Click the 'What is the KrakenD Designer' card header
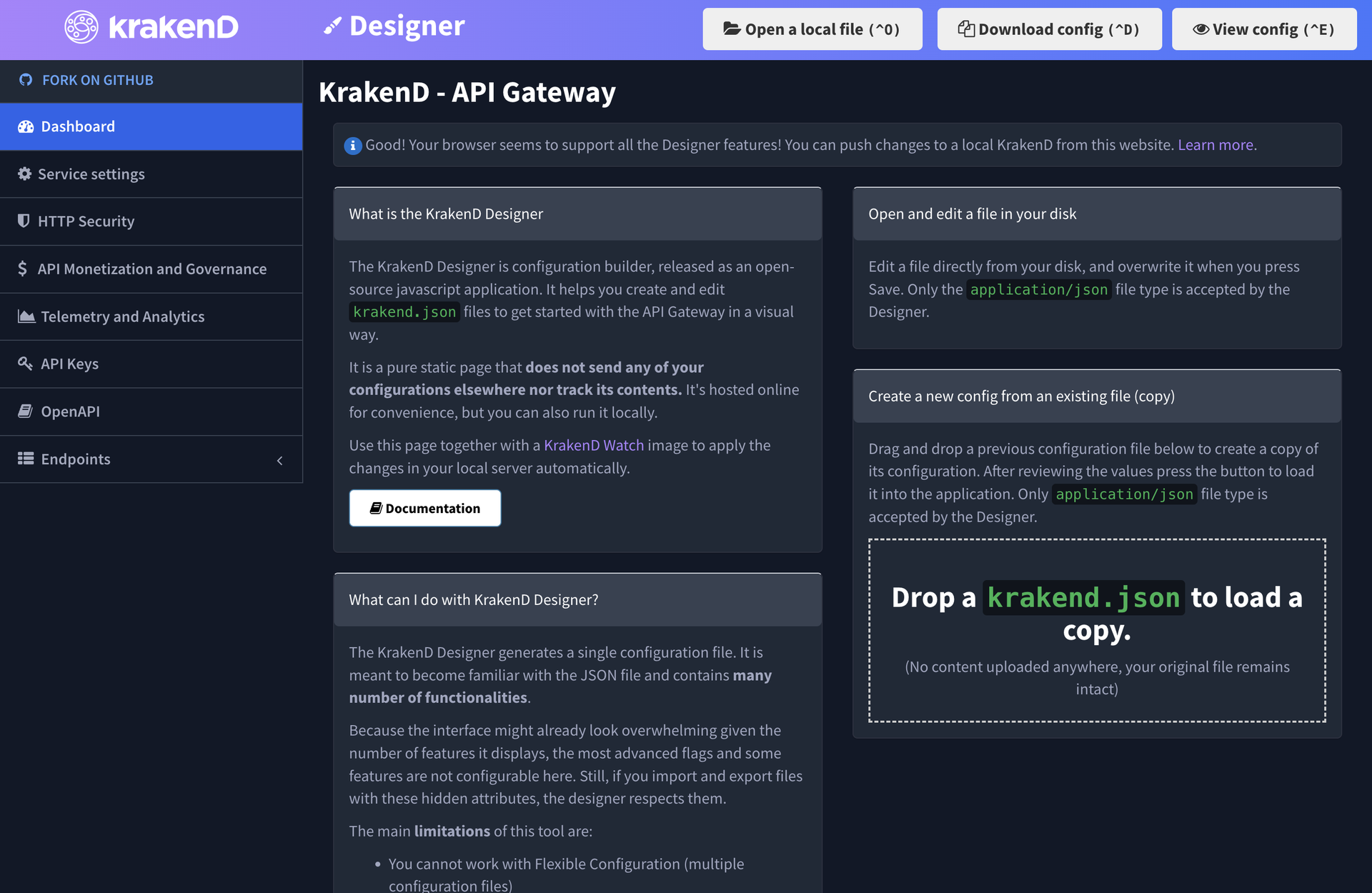The height and width of the screenshot is (893, 1372). 577,214
